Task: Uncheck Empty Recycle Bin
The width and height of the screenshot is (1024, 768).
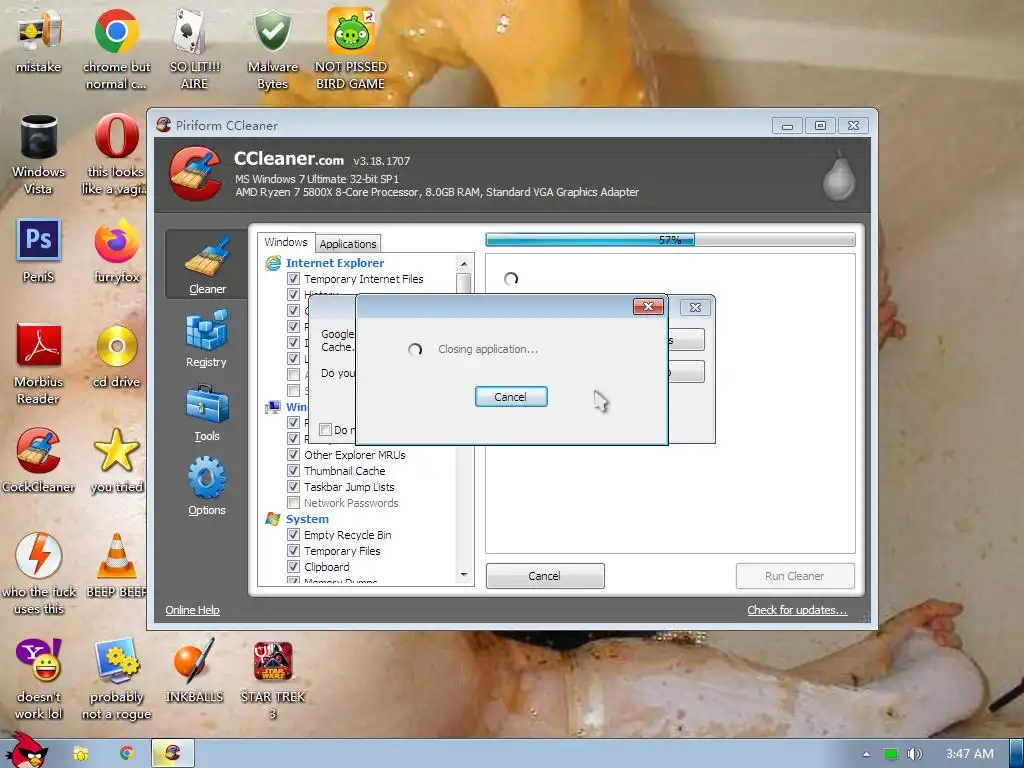Action: tap(293, 535)
